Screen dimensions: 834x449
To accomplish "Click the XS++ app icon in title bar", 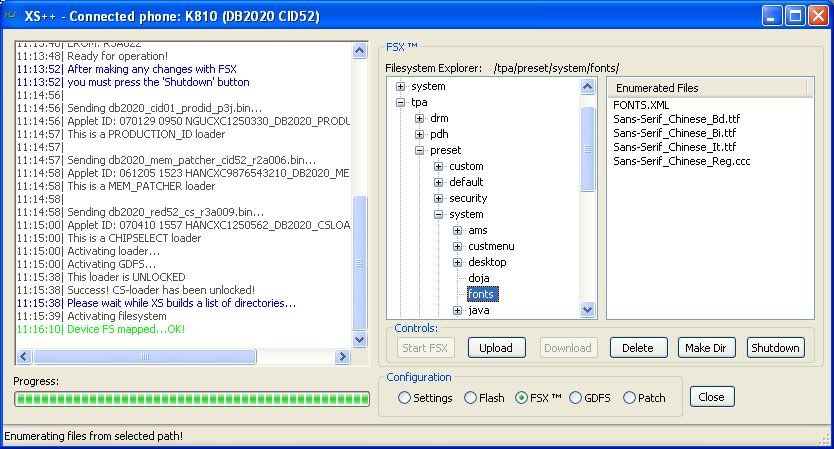I will (13, 15).
